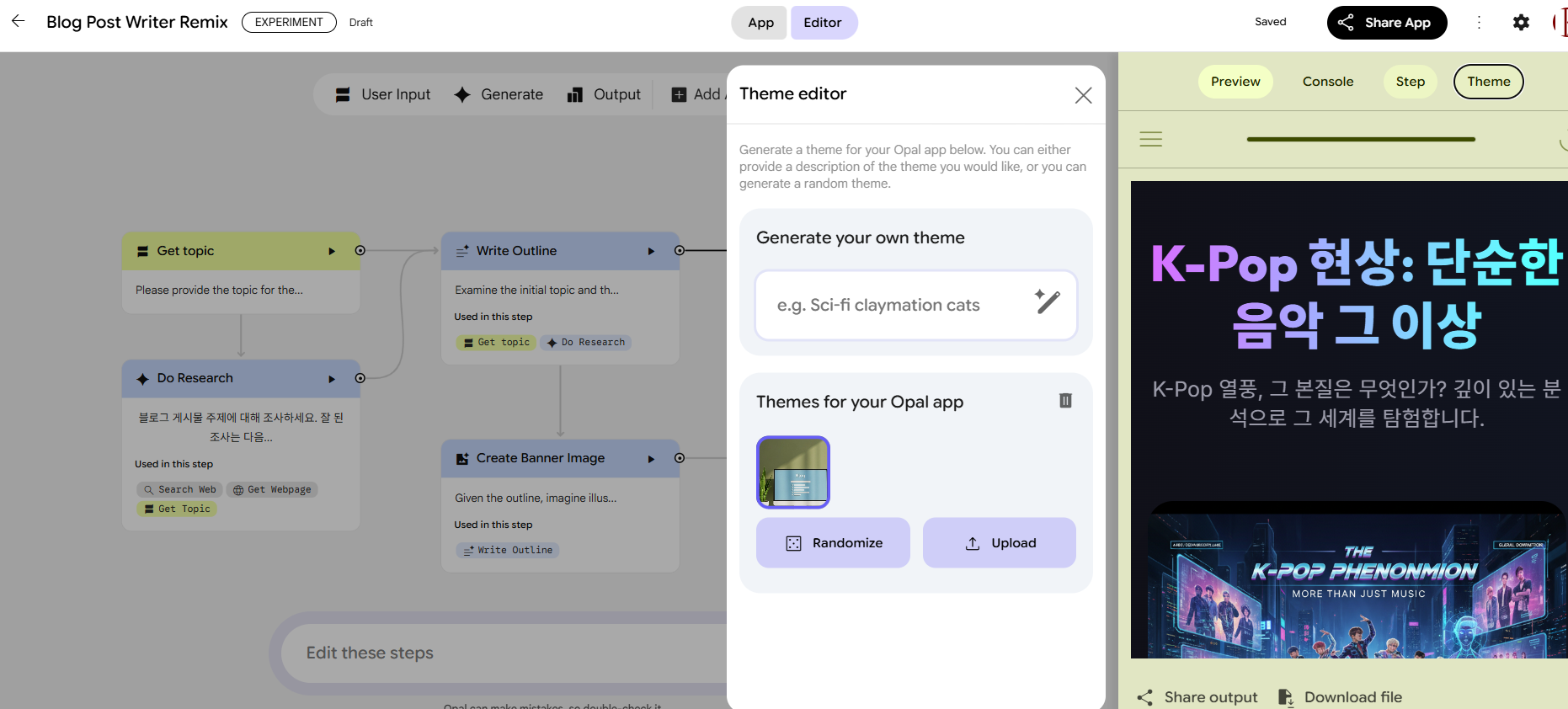Image resolution: width=1568 pixels, height=709 pixels.
Task: Select the Create Banner Image node header
Action: pyautogui.click(x=560, y=459)
